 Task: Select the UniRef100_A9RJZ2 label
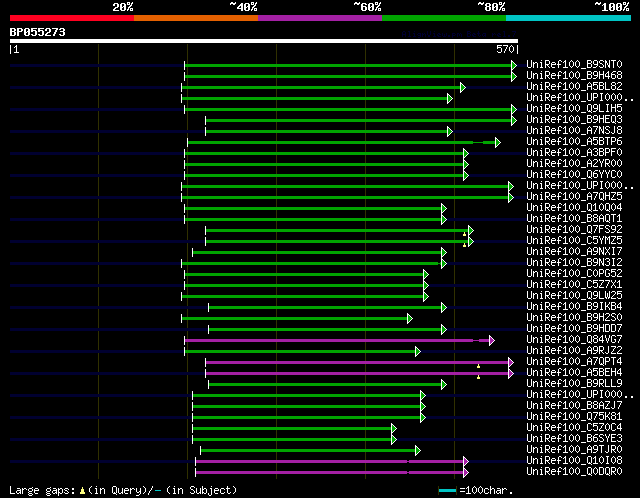click(x=574, y=351)
